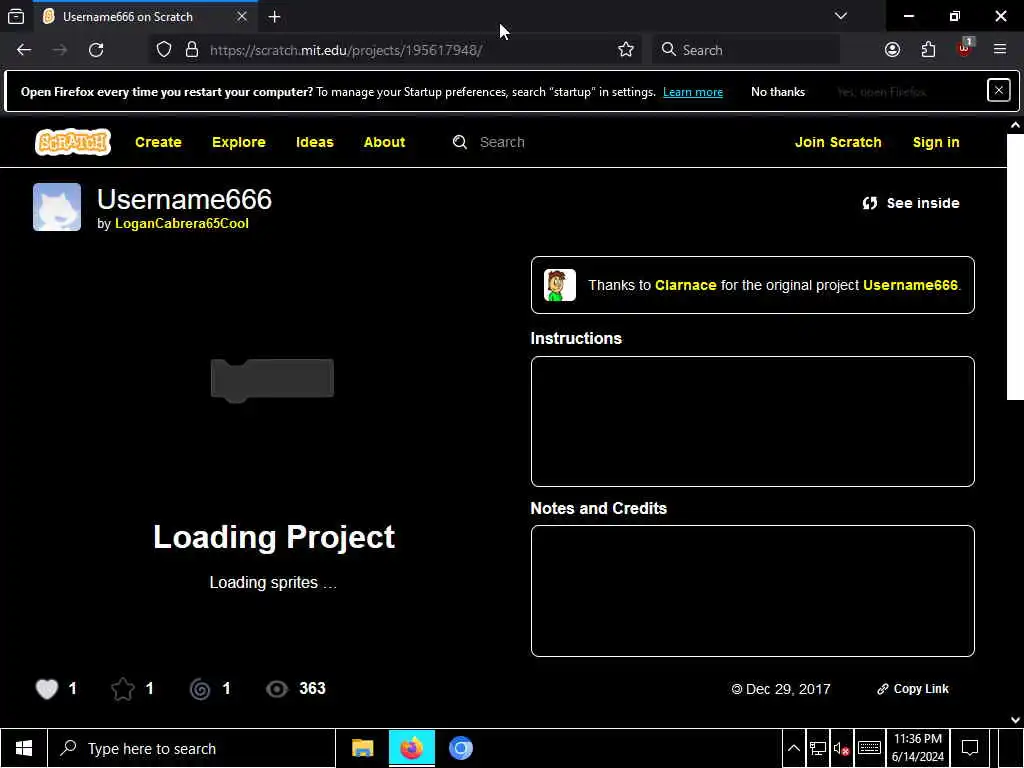Viewport: 1024px width, 768px height.
Task: Open the Windows notification center
Action: pos(970,748)
